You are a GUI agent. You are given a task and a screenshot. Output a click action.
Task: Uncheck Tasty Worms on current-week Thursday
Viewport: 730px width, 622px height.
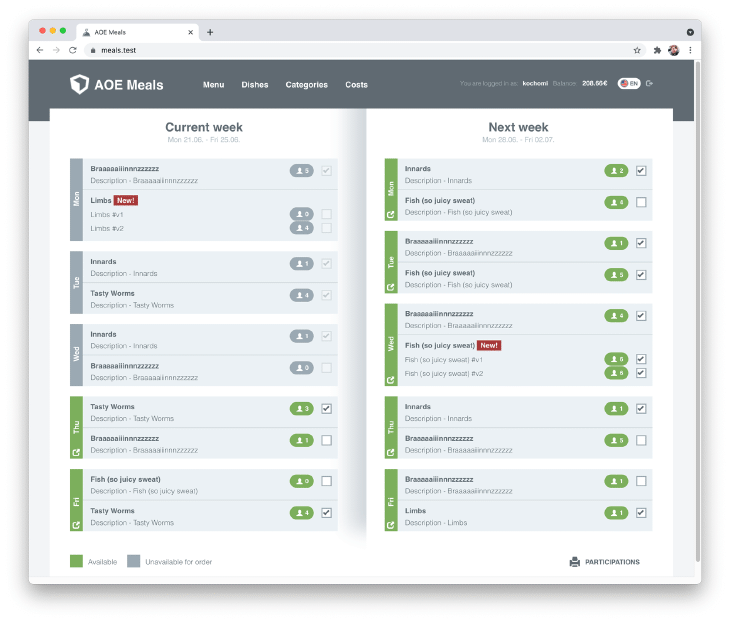pyautogui.click(x=326, y=409)
